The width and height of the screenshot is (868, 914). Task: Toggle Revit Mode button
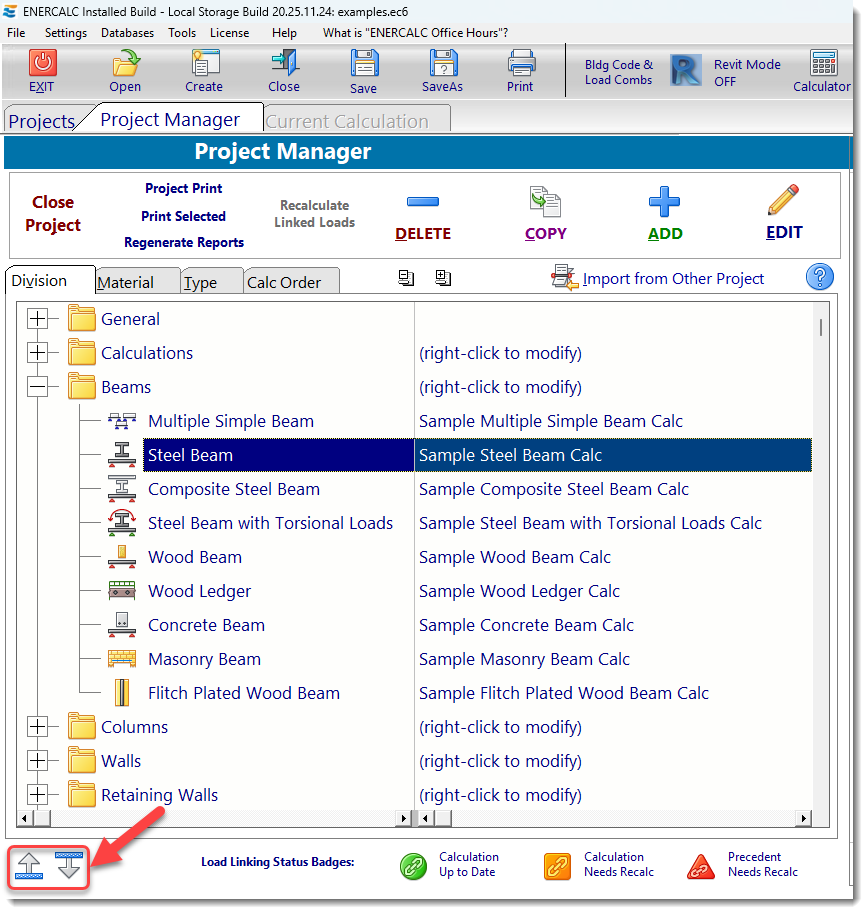(x=686, y=71)
